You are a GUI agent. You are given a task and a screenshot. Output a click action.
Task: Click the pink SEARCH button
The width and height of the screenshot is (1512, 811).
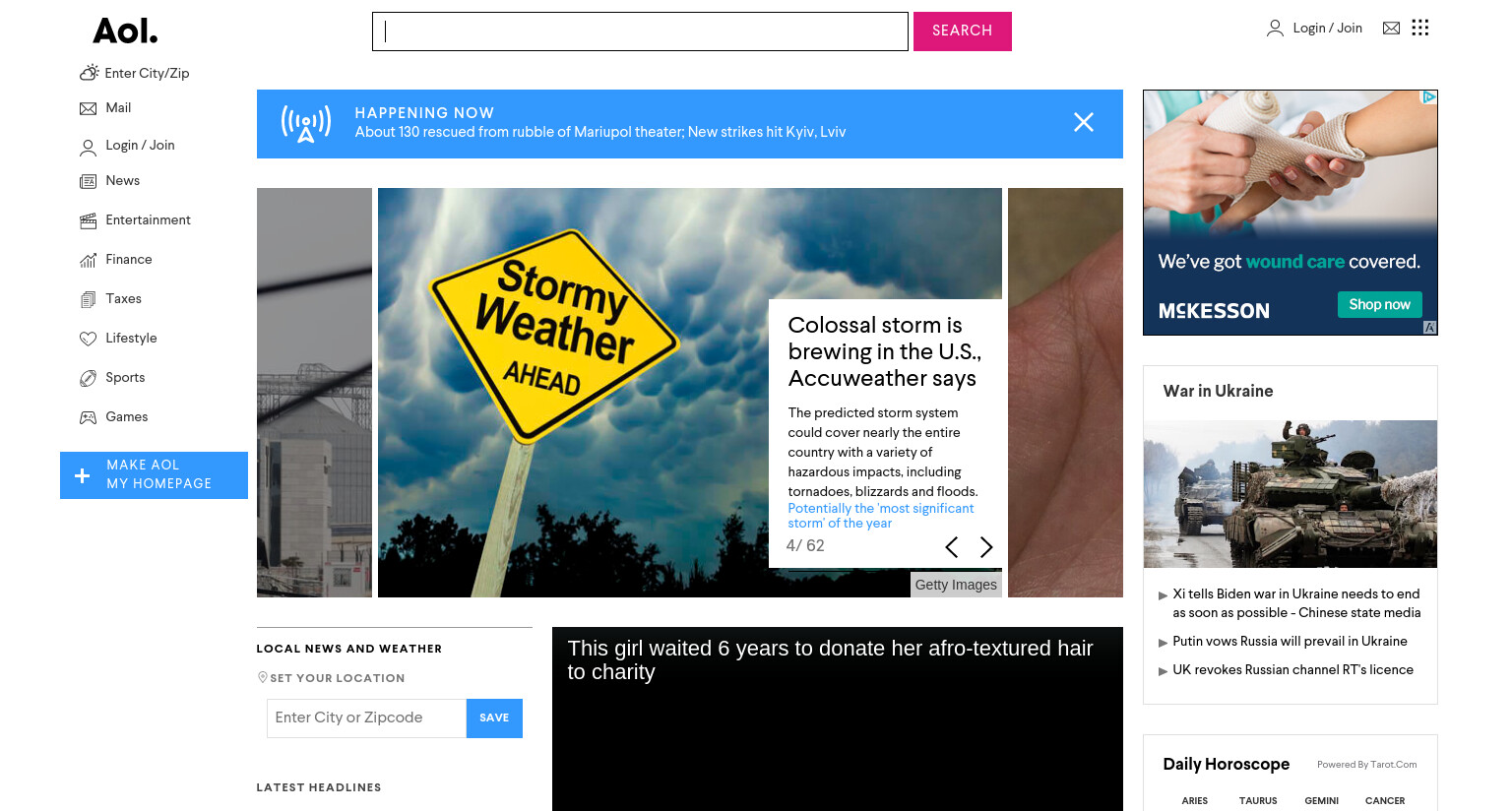pos(963,31)
